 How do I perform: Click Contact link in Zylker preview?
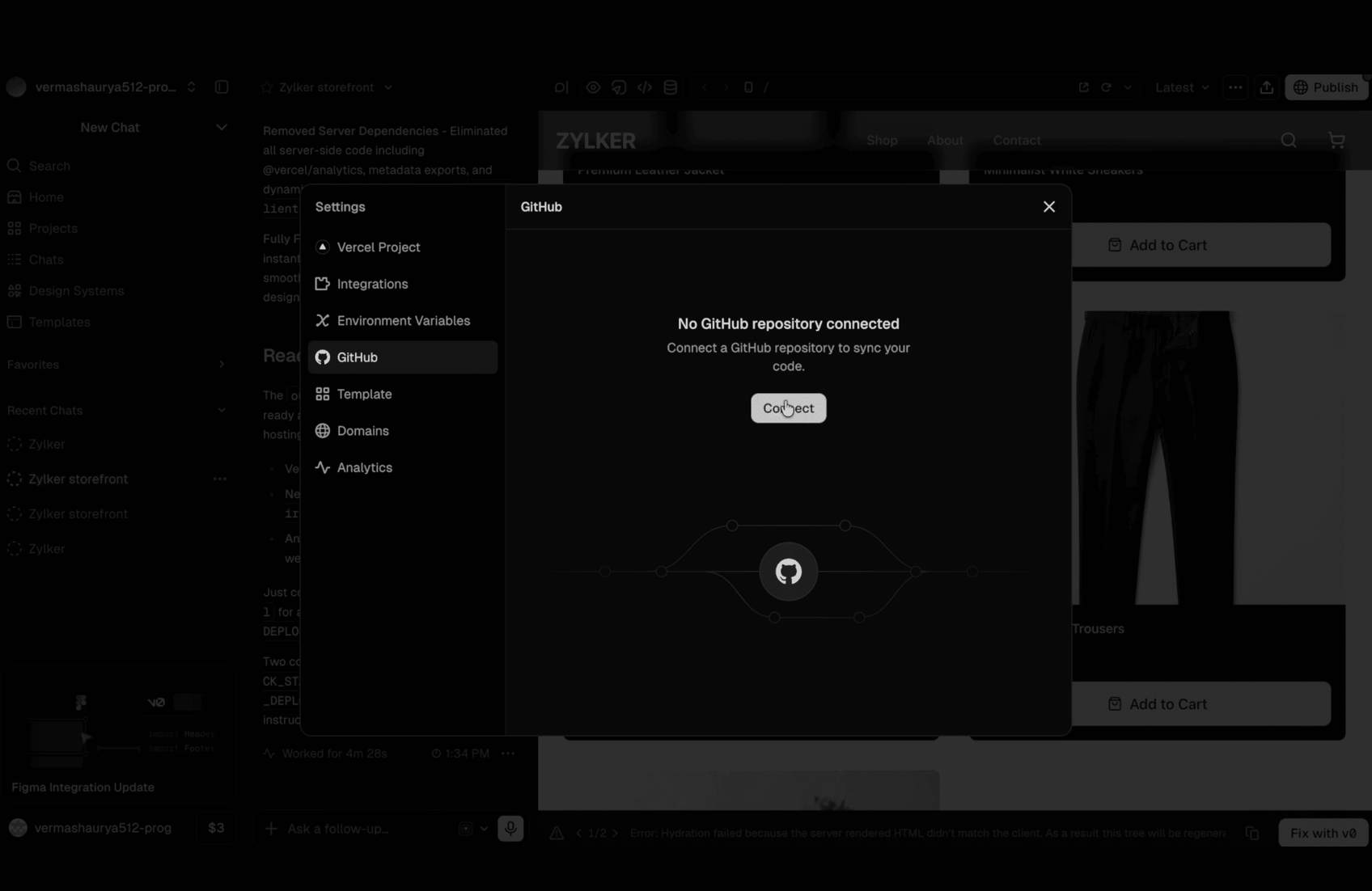pyautogui.click(x=1017, y=141)
